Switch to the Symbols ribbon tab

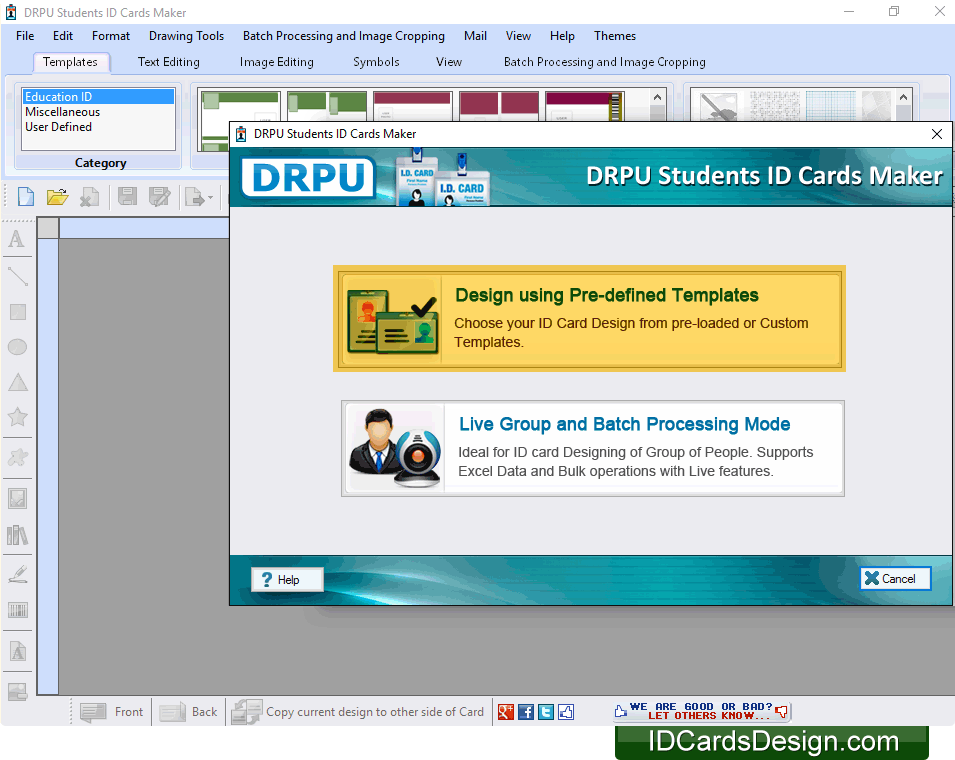click(376, 62)
